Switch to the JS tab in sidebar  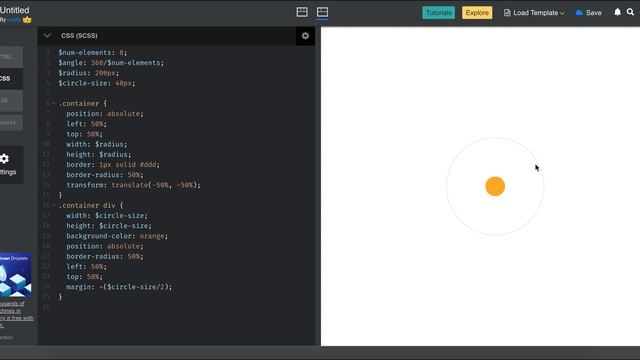coord(10,100)
